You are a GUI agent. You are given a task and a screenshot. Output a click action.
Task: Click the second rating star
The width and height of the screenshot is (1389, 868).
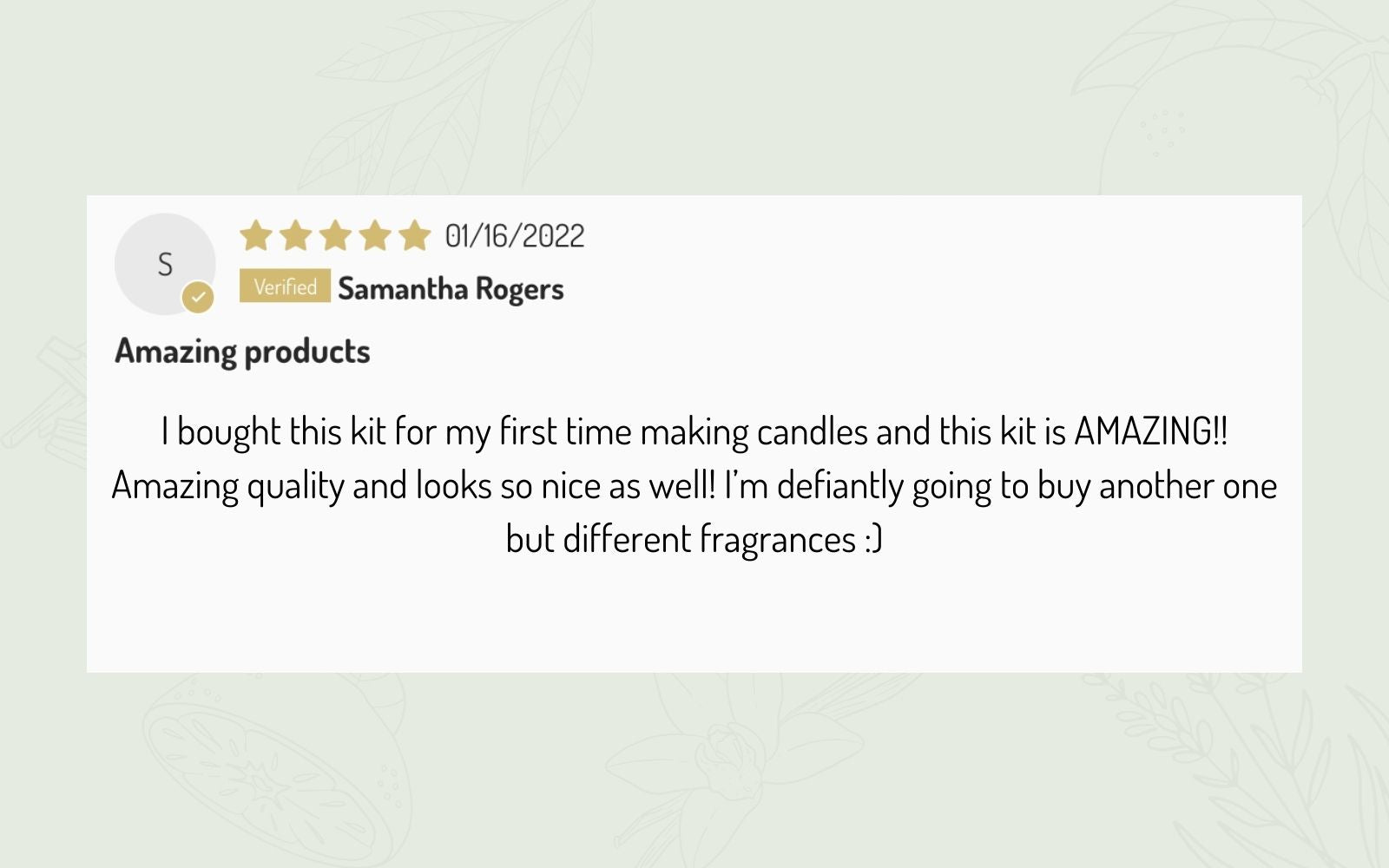(295, 235)
